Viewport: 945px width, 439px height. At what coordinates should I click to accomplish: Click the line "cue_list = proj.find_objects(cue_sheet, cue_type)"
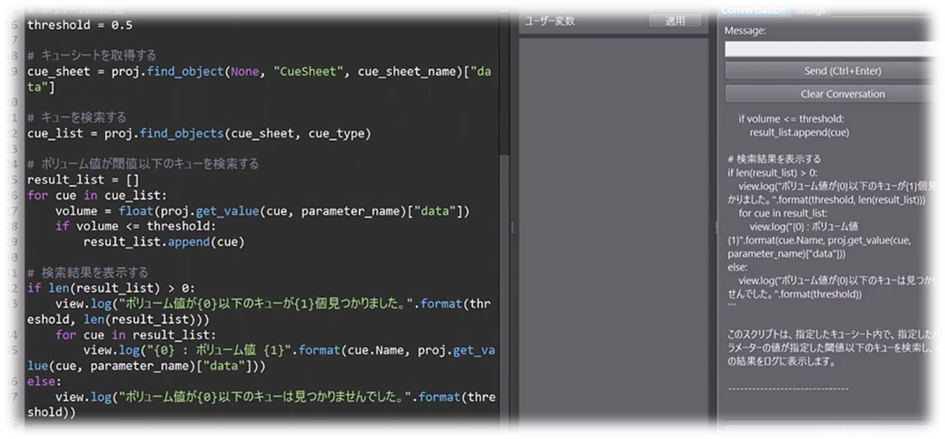[x=199, y=133]
